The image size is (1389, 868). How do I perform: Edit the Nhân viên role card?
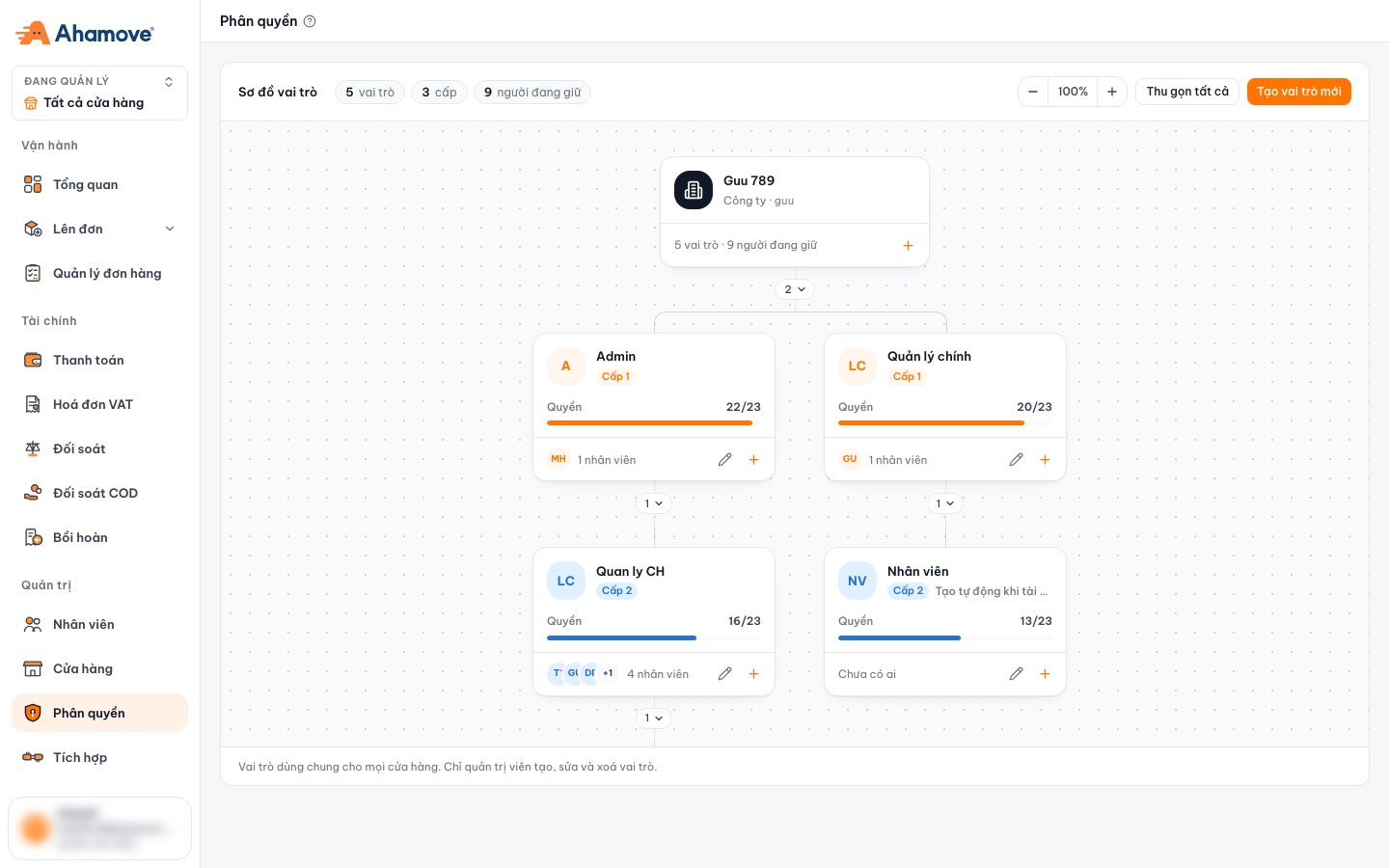pyautogui.click(x=1017, y=674)
